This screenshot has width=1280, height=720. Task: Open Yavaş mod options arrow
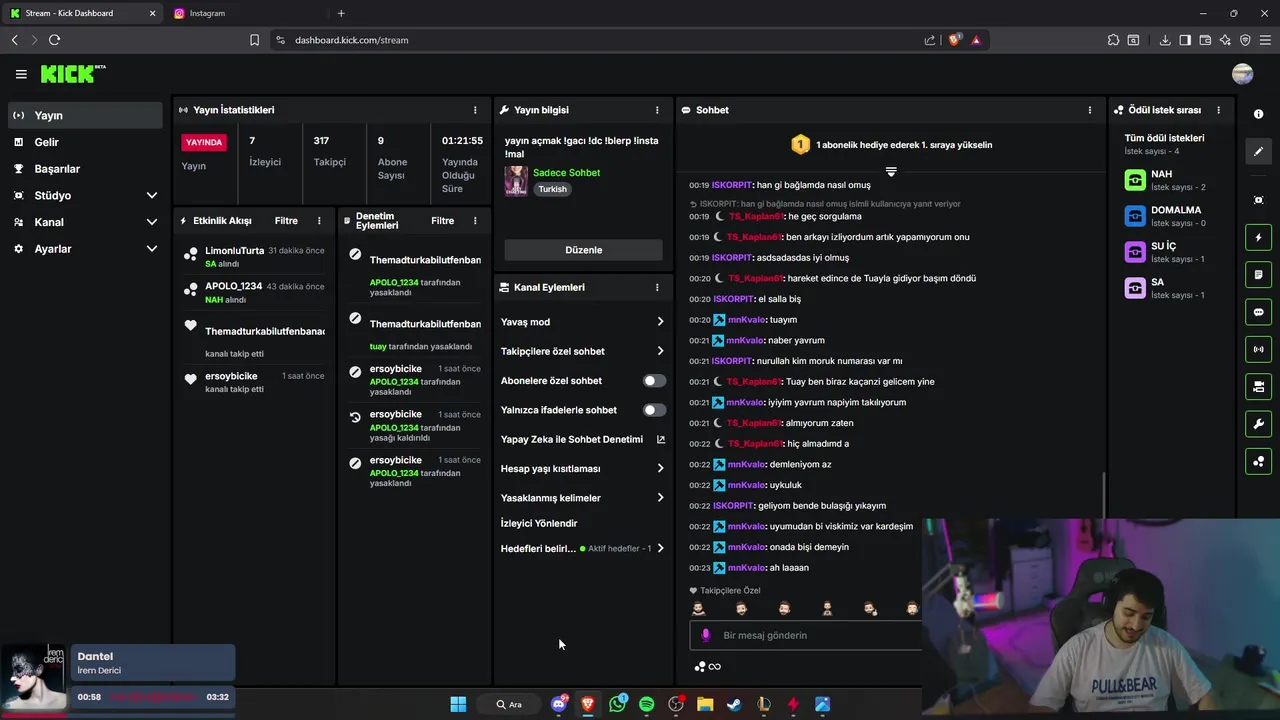(660, 322)
